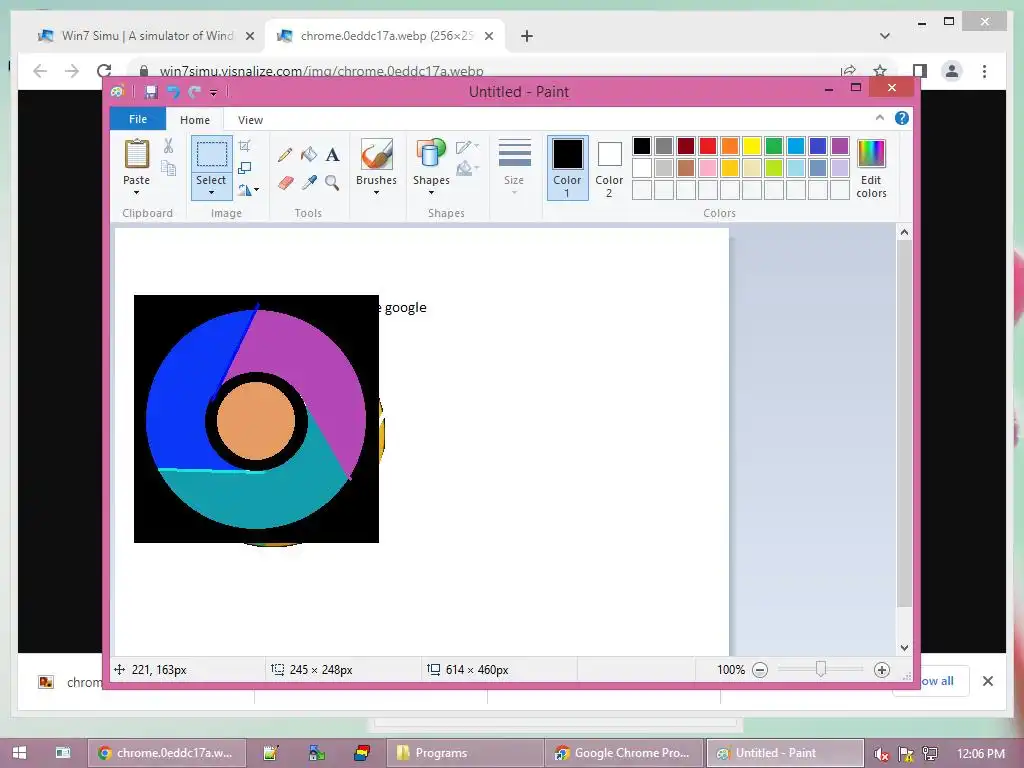
Task: Click Zoom in plus button in status bar
Action: click(882, 670)
